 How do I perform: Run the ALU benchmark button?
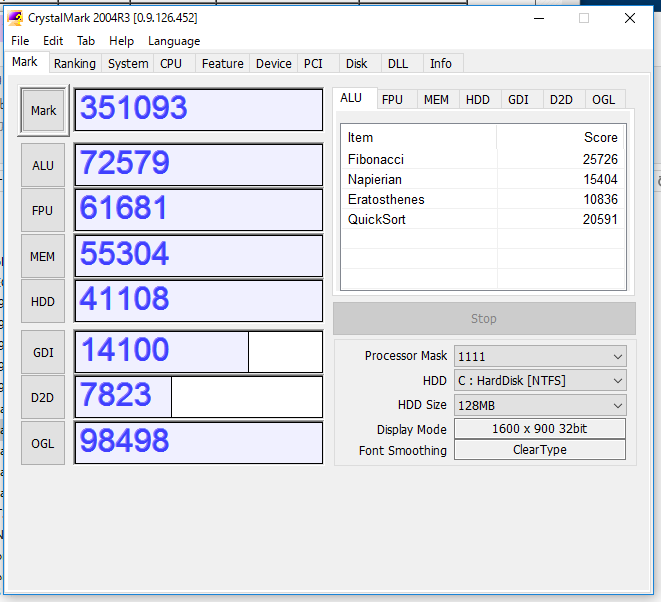[43, 165]
